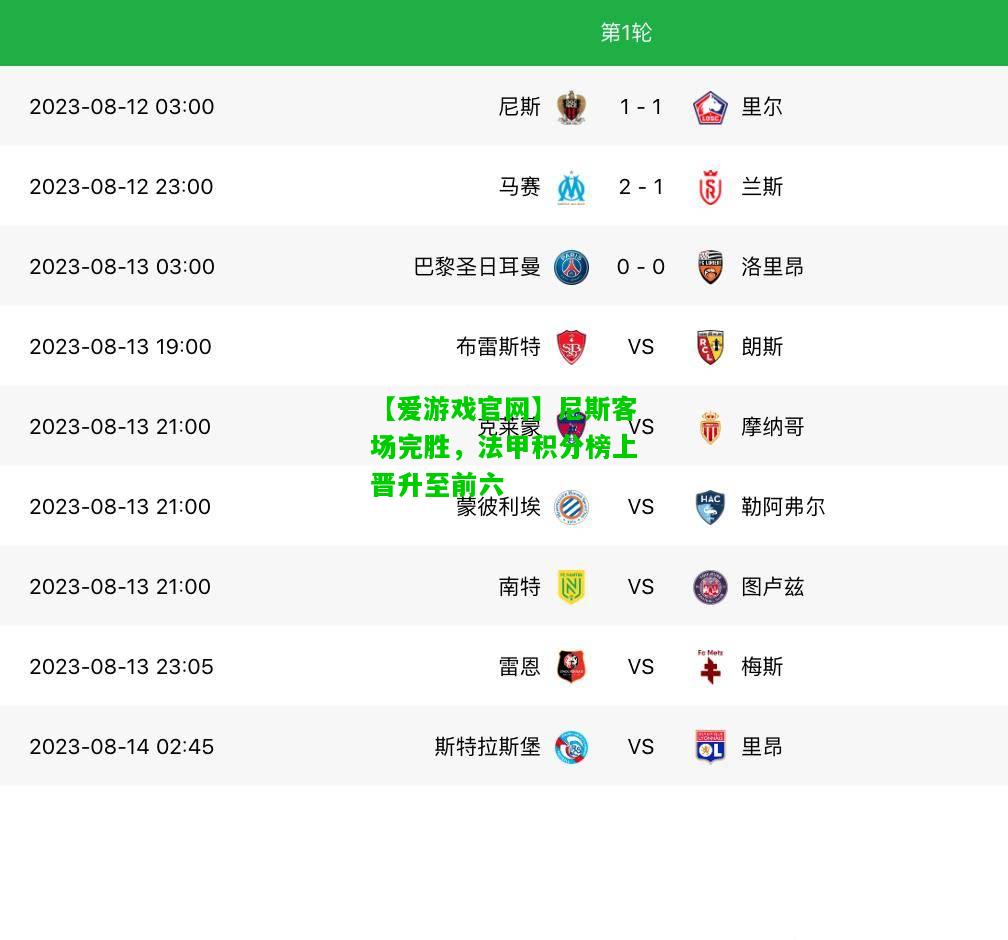Click the 图卢兹 team name
1008x940 pixels.
pos(772,587)
